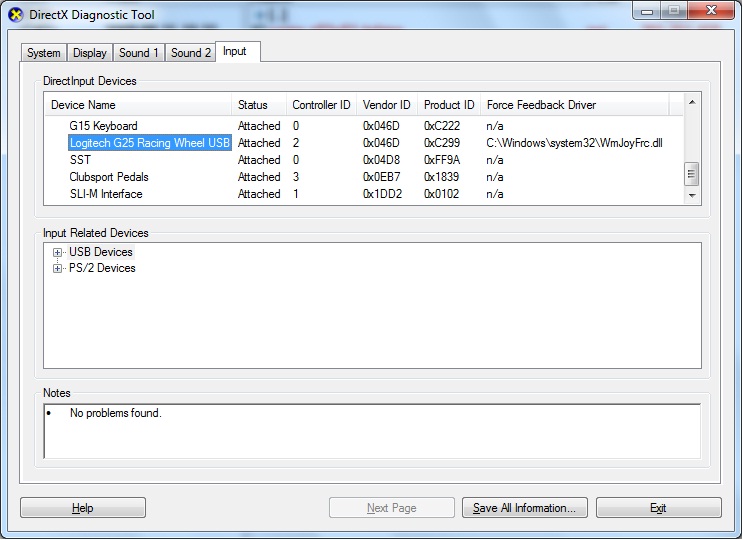Exit the DirectX Diagnostic Tool
Viewport: 743px width, 540px height.
(x=658, y=508)
